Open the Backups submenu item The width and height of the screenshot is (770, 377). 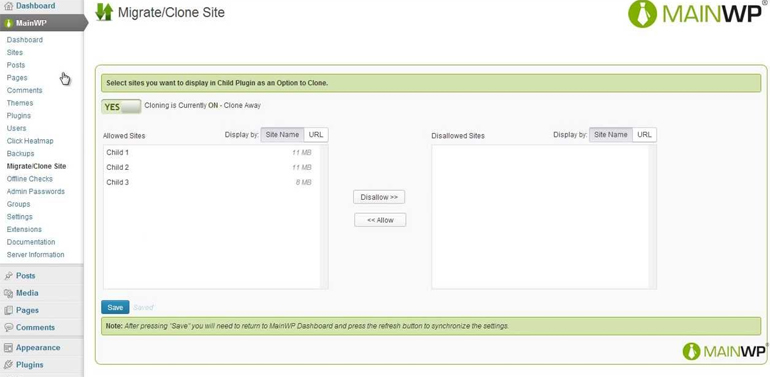pos(20,154)
